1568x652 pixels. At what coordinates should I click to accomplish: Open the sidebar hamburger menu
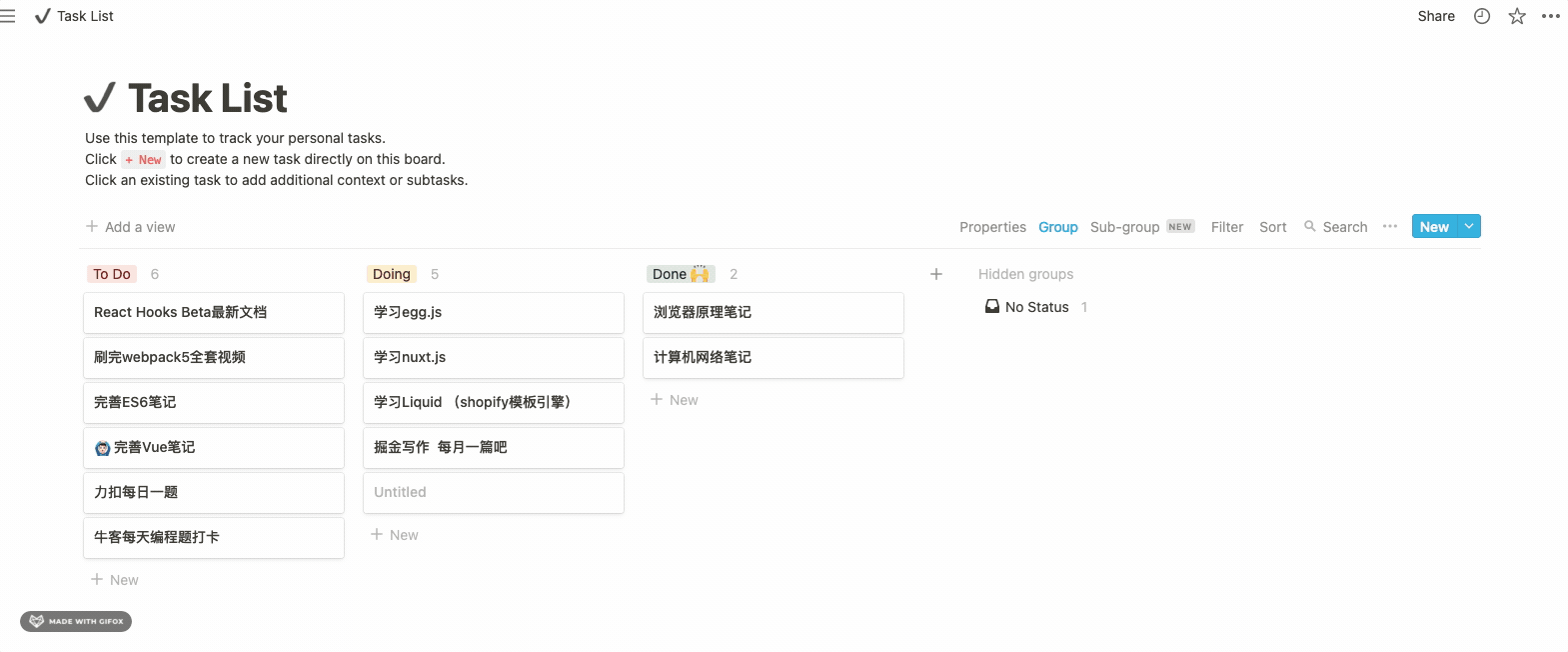pyautogui.click(x=8, y=16)
